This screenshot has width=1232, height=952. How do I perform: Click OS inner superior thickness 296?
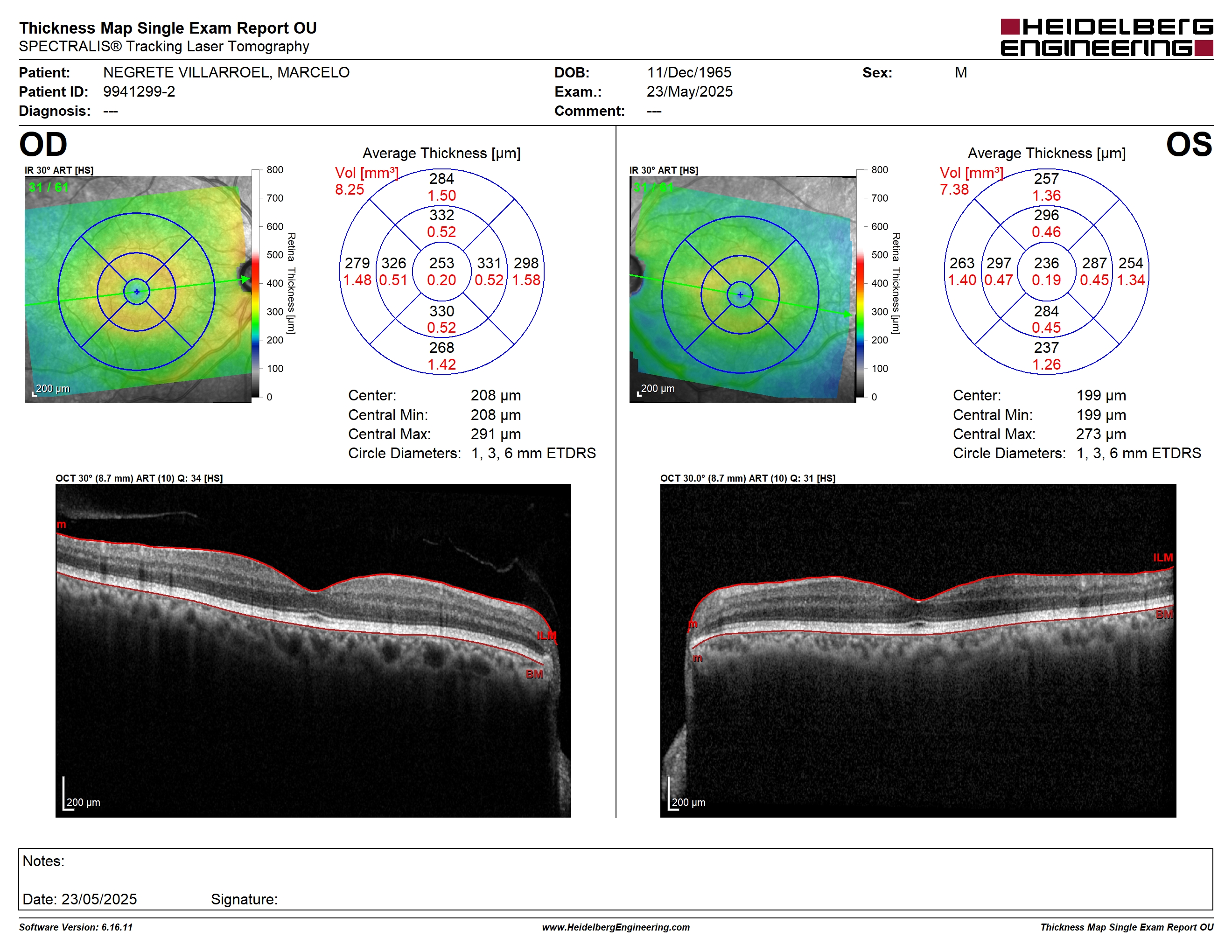(1046, 216)
